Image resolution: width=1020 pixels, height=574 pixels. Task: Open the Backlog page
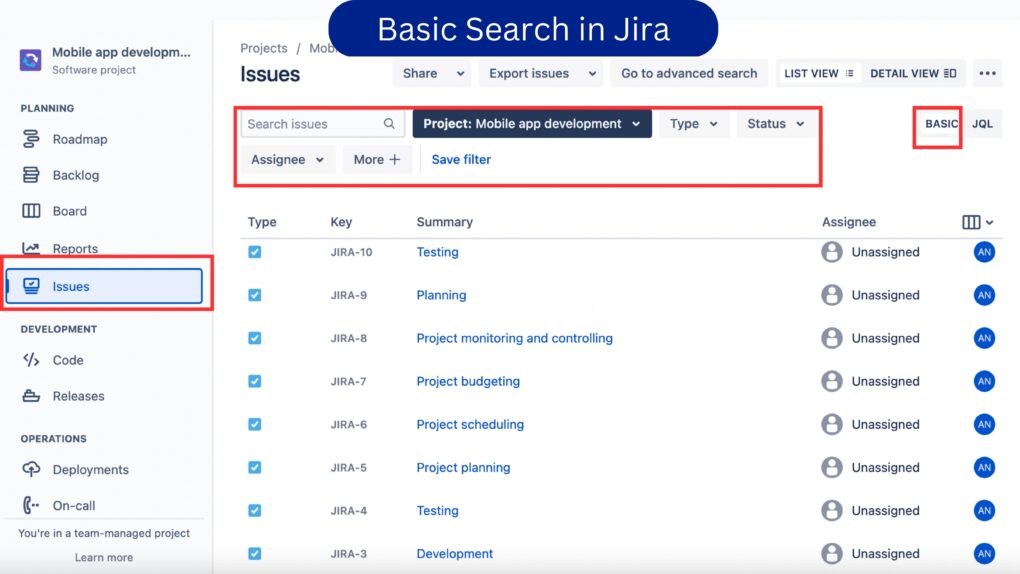point(76,175)
